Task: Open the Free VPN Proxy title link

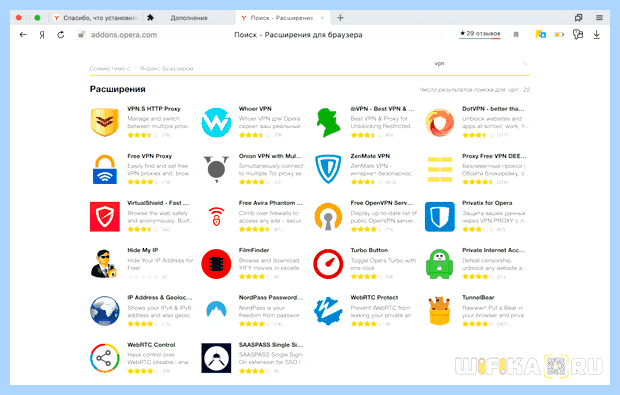Action: pos(149,156)
